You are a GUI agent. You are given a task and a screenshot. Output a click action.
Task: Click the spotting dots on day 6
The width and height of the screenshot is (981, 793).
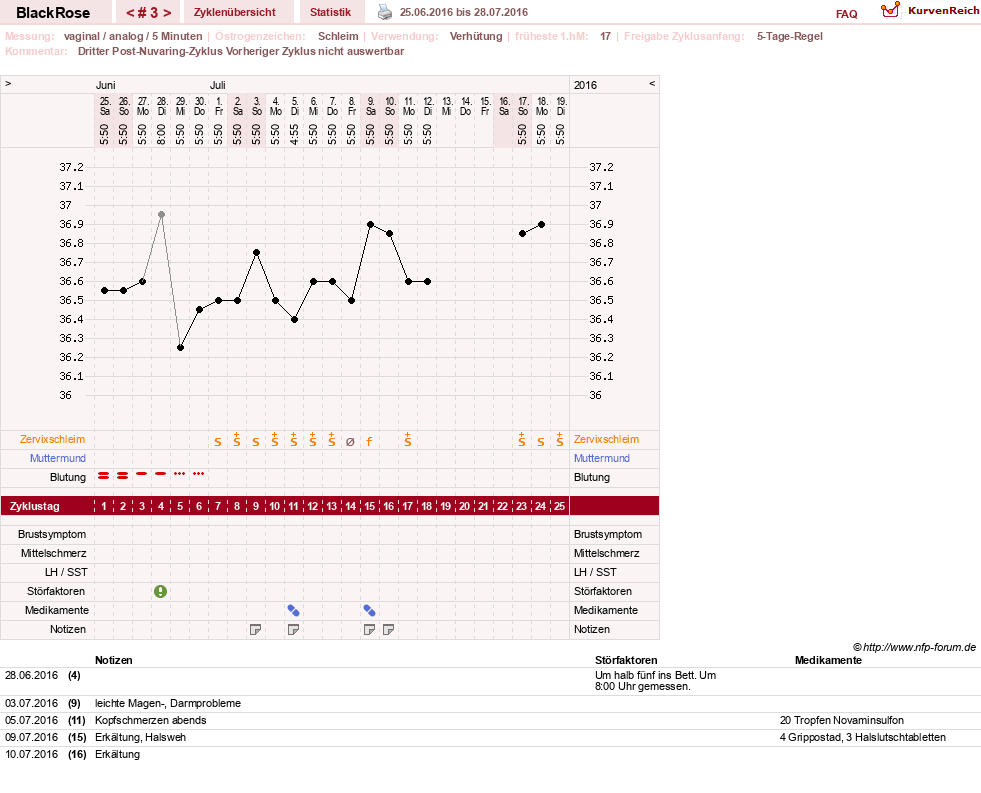click(199, 473)
